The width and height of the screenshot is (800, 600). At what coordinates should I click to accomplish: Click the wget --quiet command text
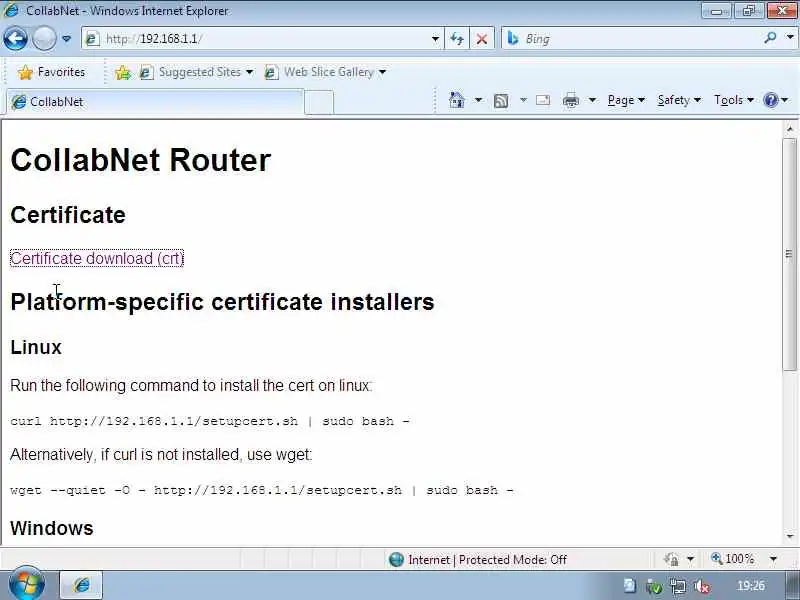[262, 490]
